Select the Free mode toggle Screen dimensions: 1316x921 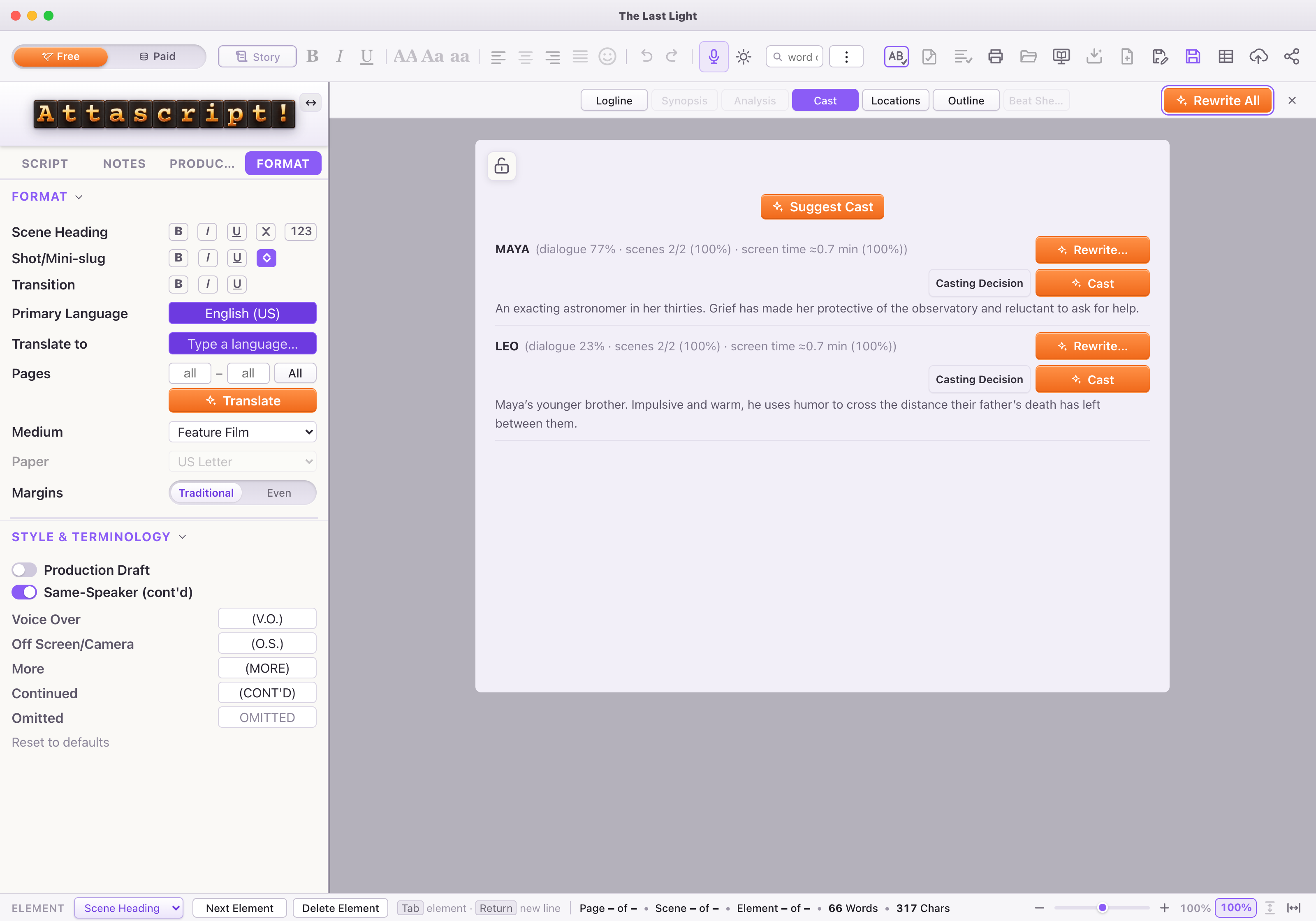click(x=61, y=56)
